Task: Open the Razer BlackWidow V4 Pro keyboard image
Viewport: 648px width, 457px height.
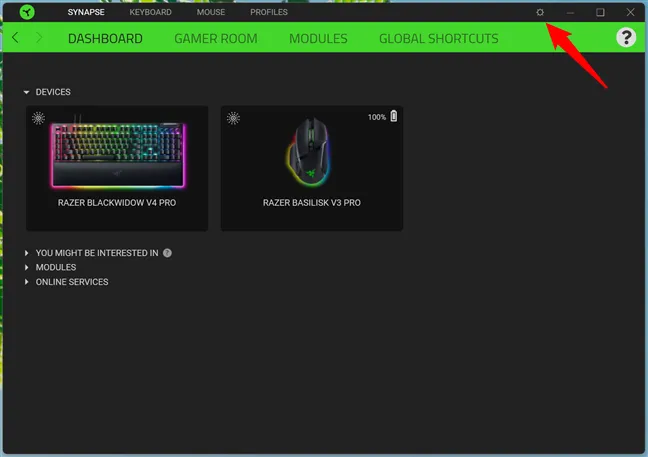Action: pos(118,154)
